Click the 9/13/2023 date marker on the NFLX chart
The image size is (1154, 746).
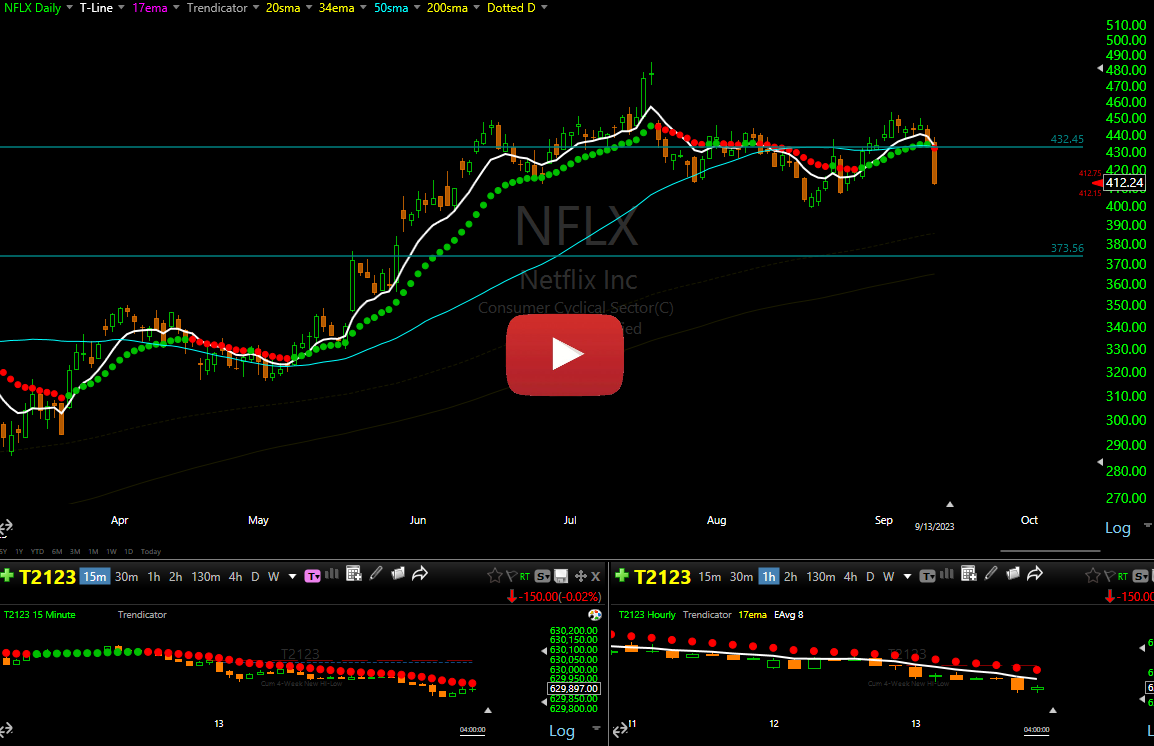tap(935, 526)
